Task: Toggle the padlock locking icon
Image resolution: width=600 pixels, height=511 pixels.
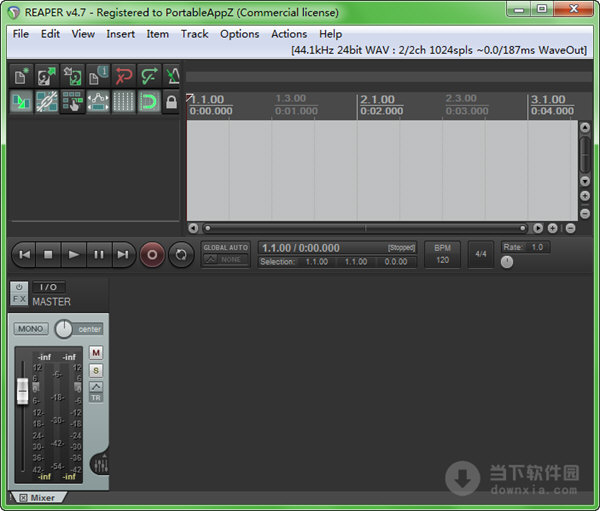Action: click(x=171, y=102)
